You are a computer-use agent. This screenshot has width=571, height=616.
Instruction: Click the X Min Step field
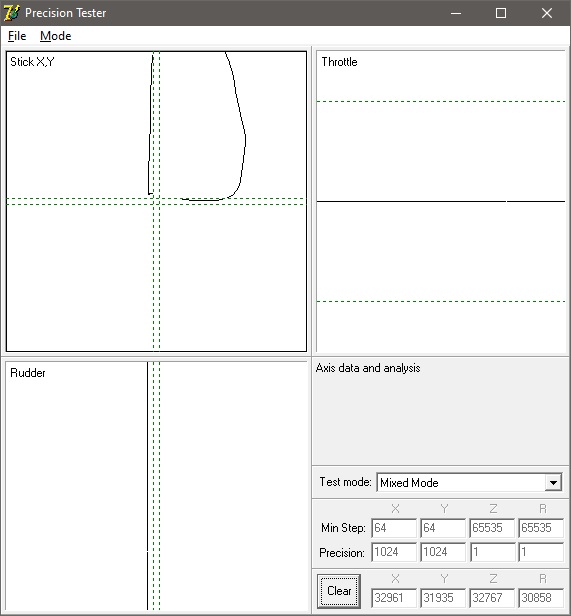click(x=394, y=528)
